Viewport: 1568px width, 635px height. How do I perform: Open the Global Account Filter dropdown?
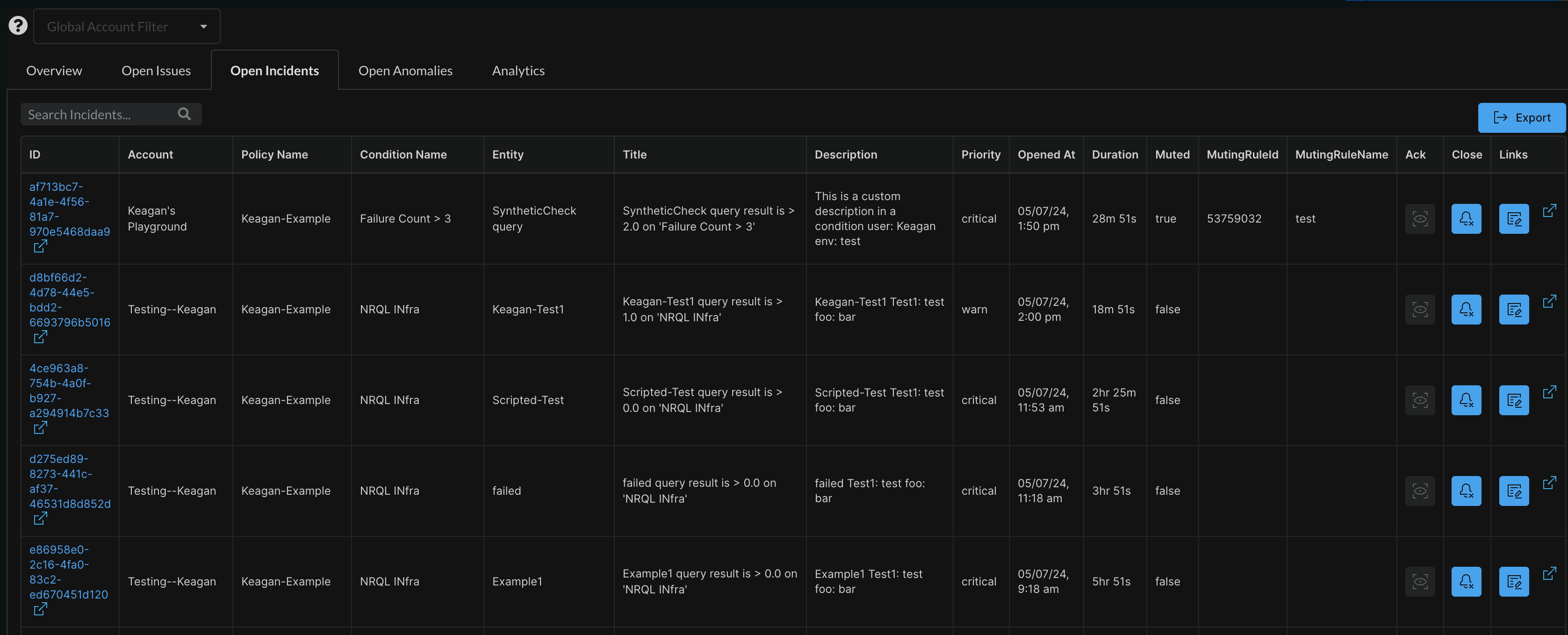(127, 26)
